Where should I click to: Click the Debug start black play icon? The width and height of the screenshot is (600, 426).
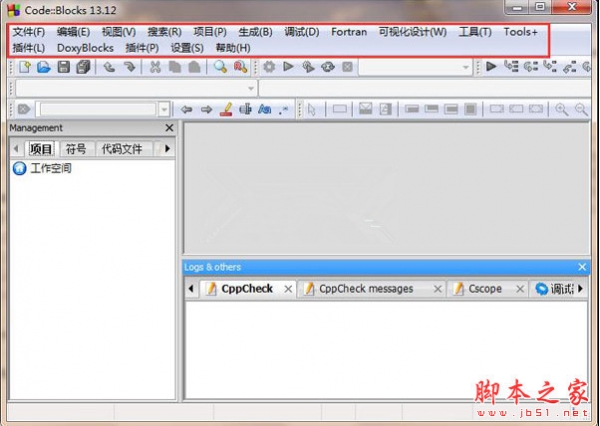point(491,67)
